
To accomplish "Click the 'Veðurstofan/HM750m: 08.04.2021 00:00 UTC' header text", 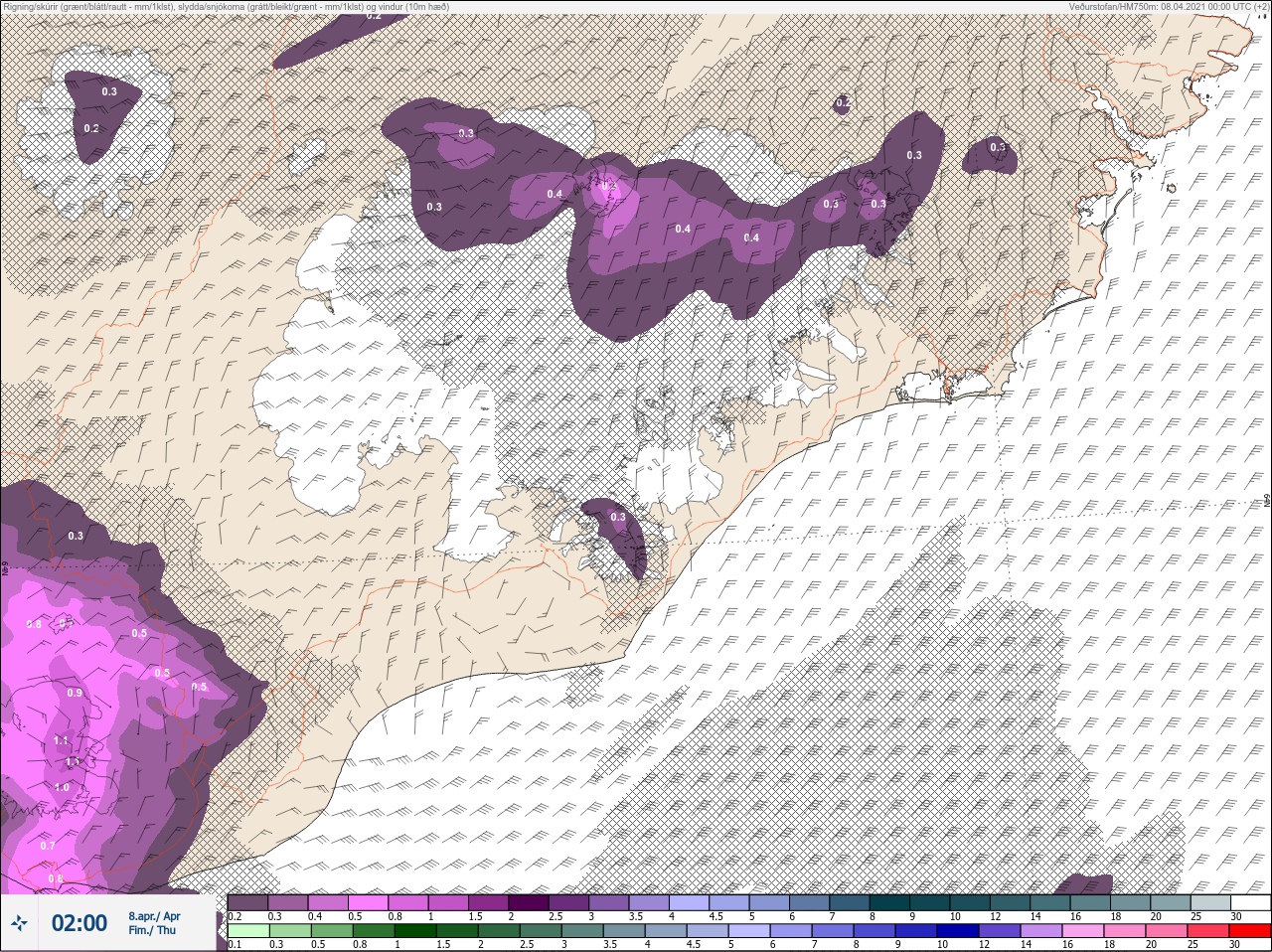I will 1171,6.
